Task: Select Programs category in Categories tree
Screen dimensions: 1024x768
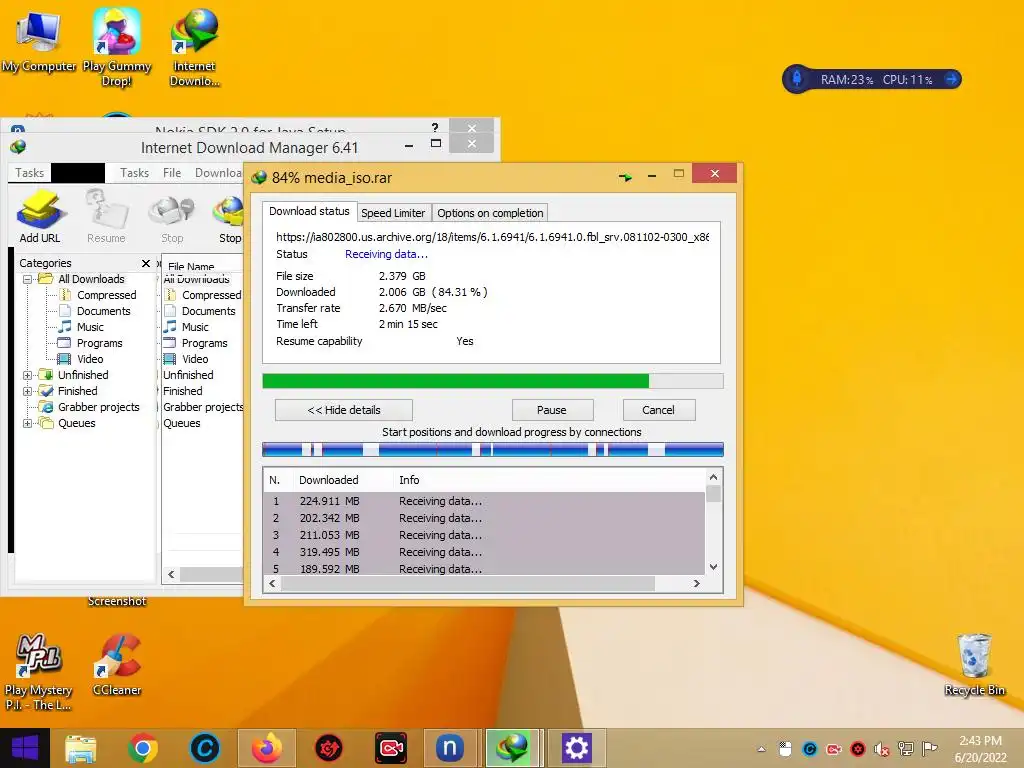Action: [x=99, y=344]
